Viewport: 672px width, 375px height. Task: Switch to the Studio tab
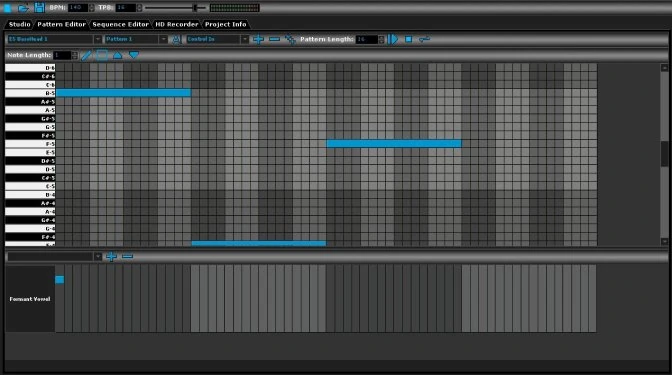click(19, 24)
